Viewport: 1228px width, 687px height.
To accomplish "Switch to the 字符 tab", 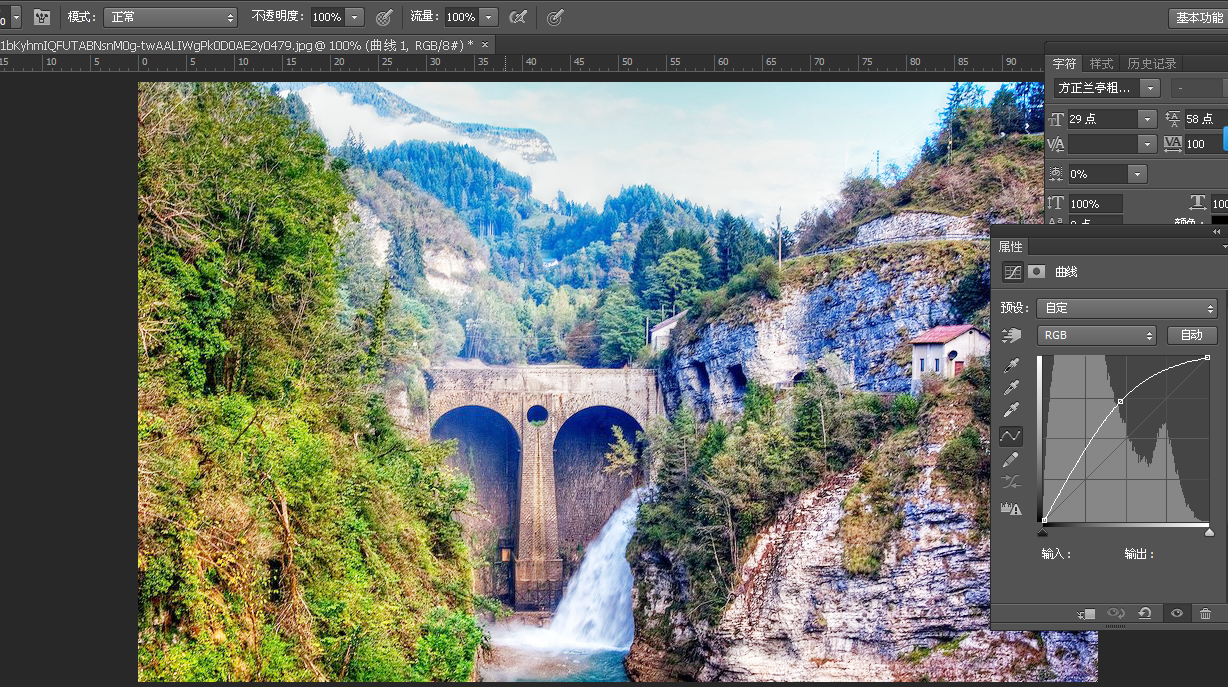I will [x=1064, y=63].
